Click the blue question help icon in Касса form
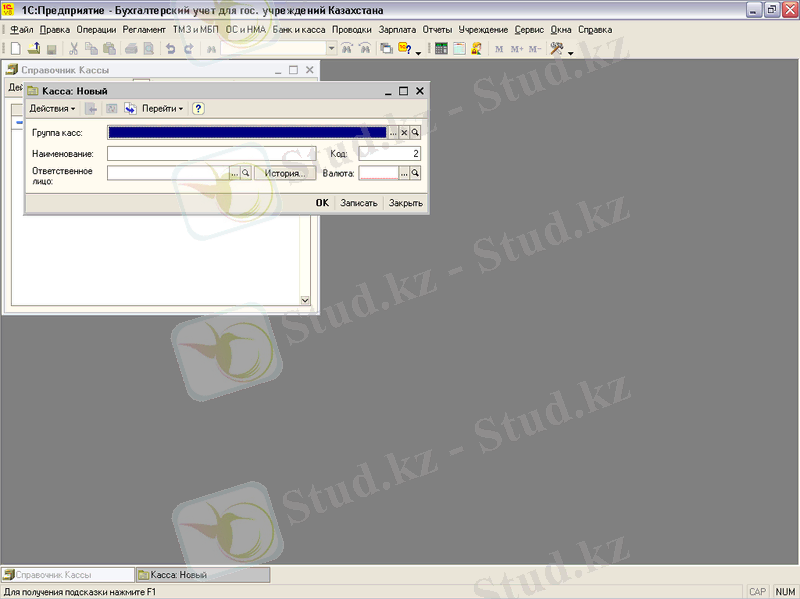This screenshot has height=599, width=800. (x=198, y=108)
